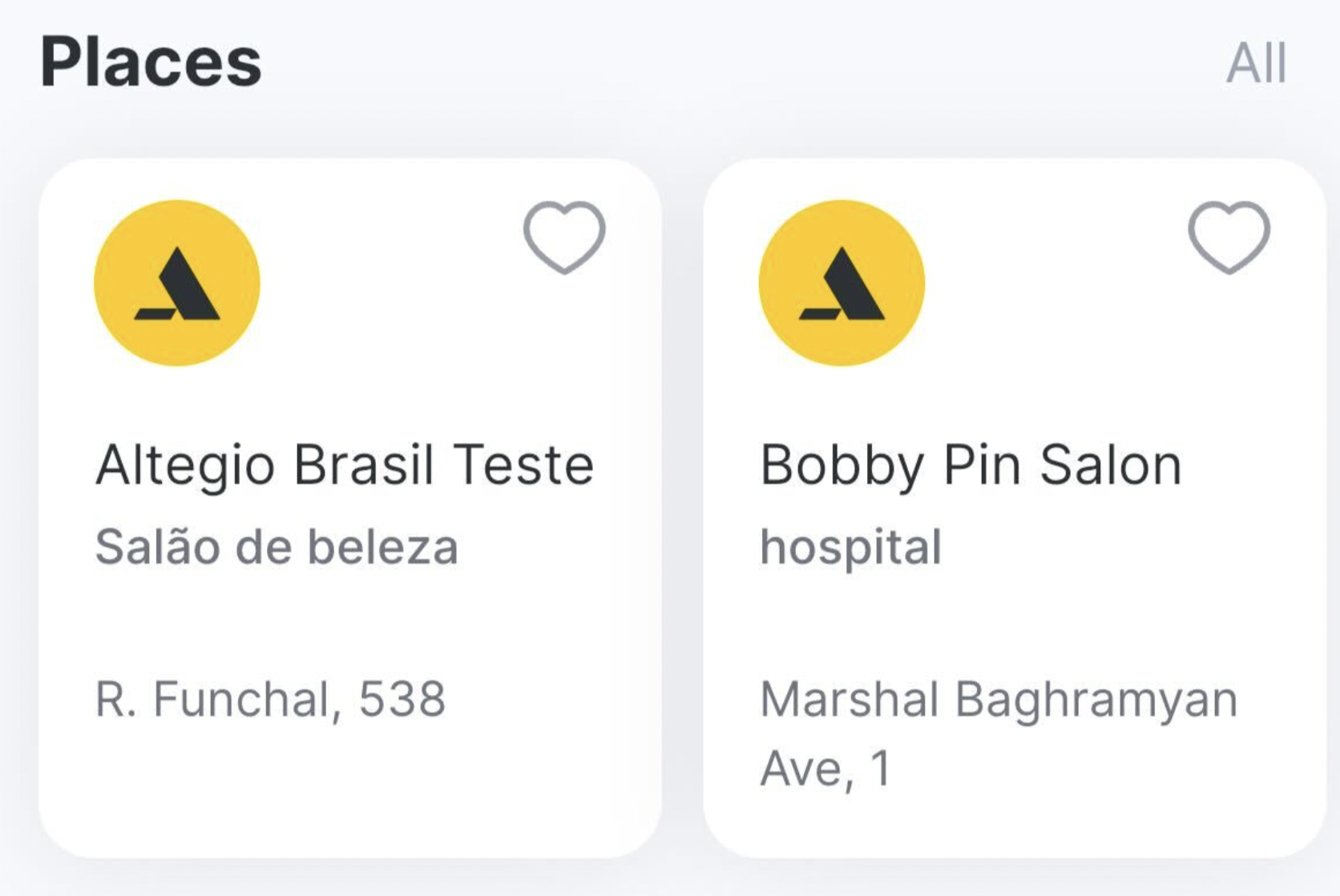1340x896 pixels.
Task: Select the hospital category label
Action: point(850,549)
